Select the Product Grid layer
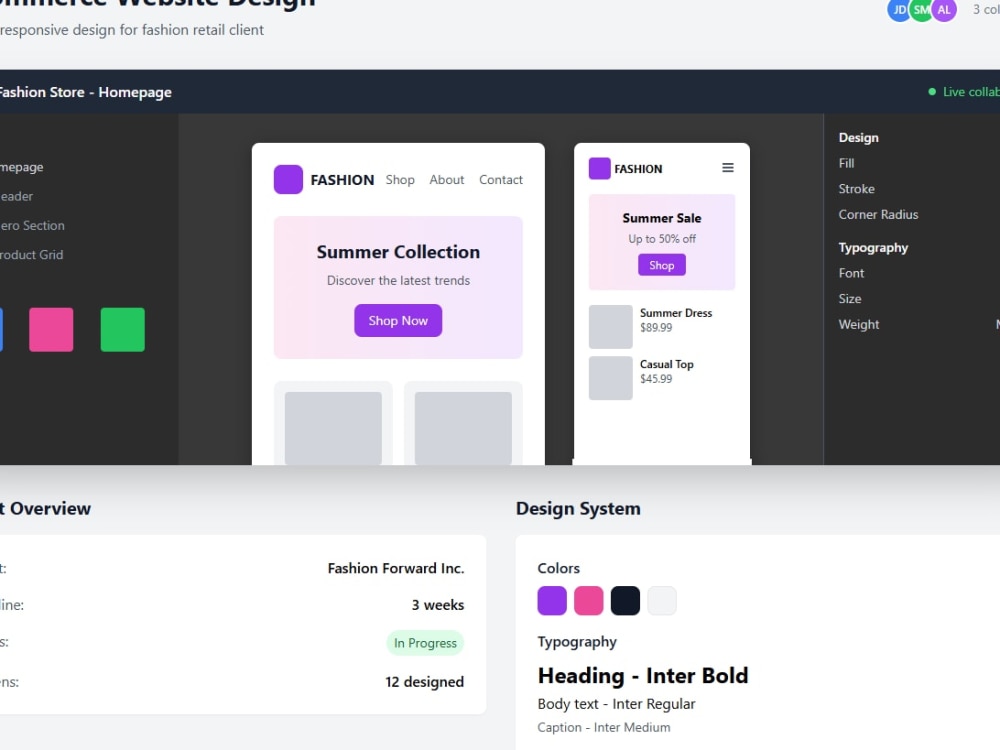 (x=31, y=255)
